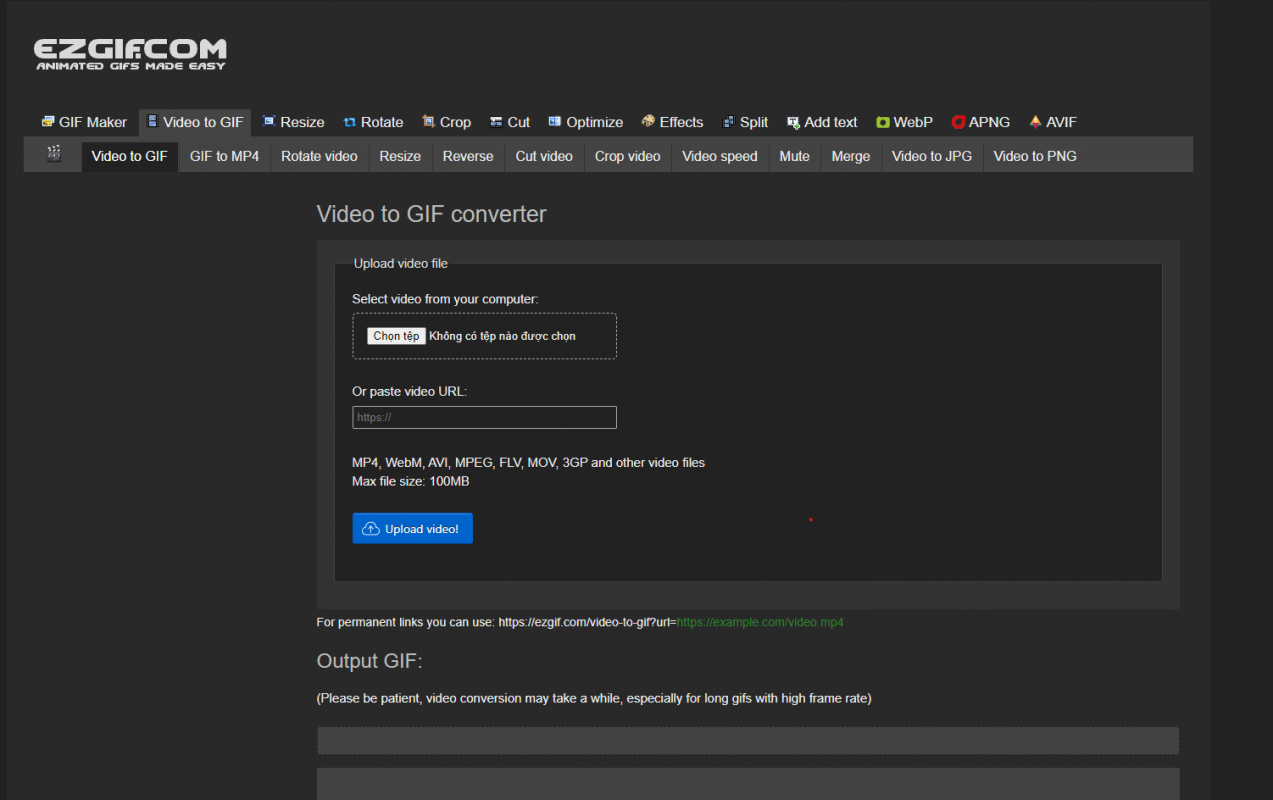
Task: Open the GIF Maker menu label
Action: point(93,122)
